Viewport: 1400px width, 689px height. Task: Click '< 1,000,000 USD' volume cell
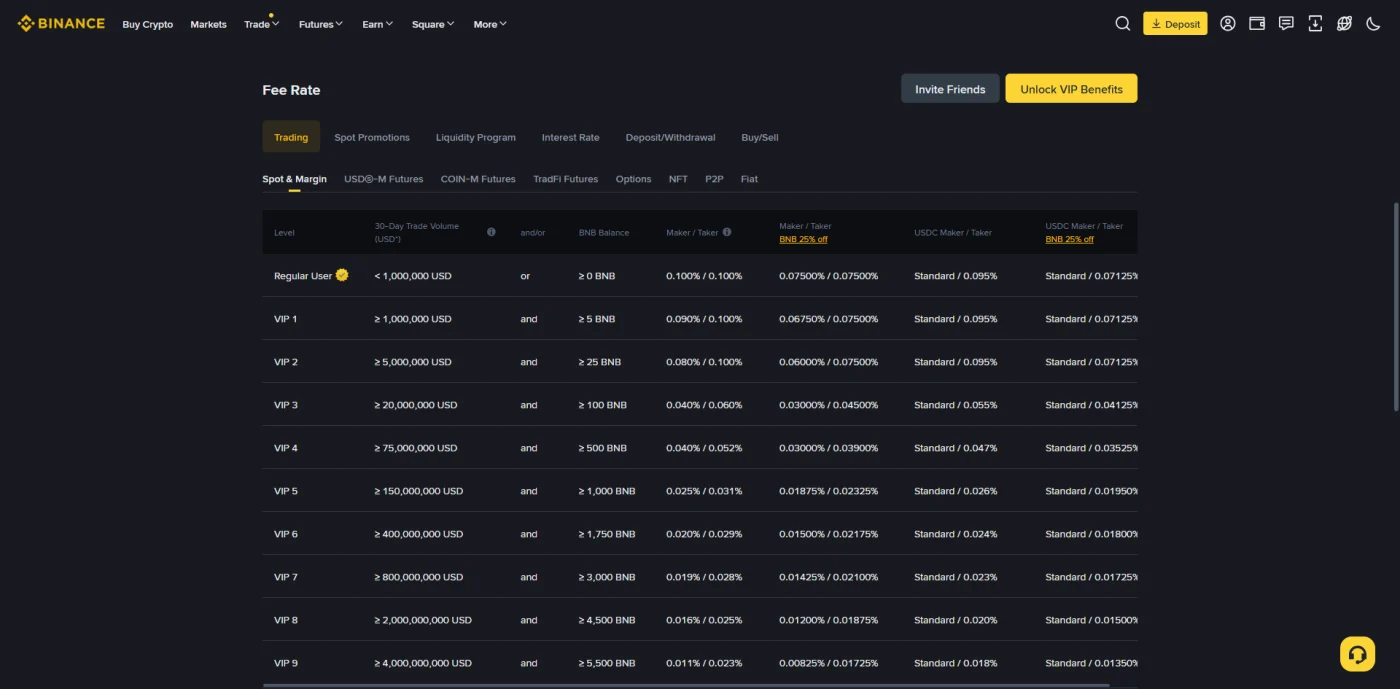click(412, 276)
